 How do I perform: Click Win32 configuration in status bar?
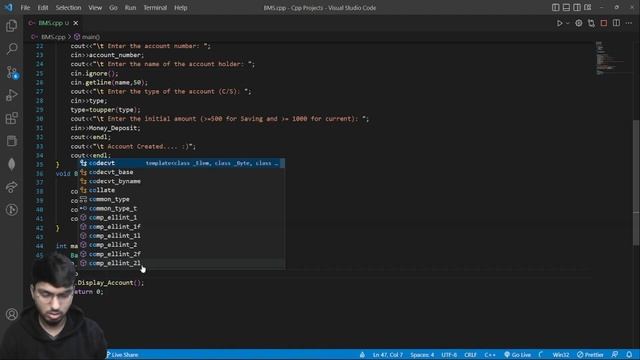pos(560,355)
